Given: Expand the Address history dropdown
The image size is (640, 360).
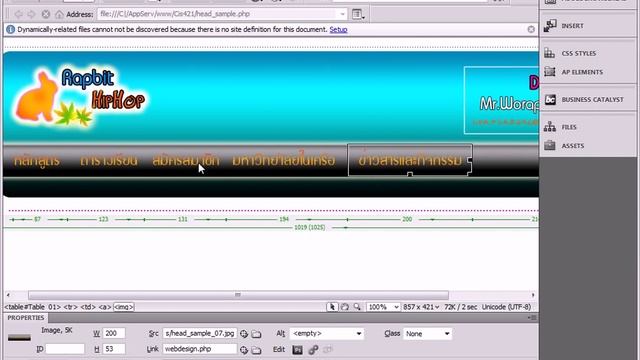Looking at the screenshot, I should click(342, 14).
